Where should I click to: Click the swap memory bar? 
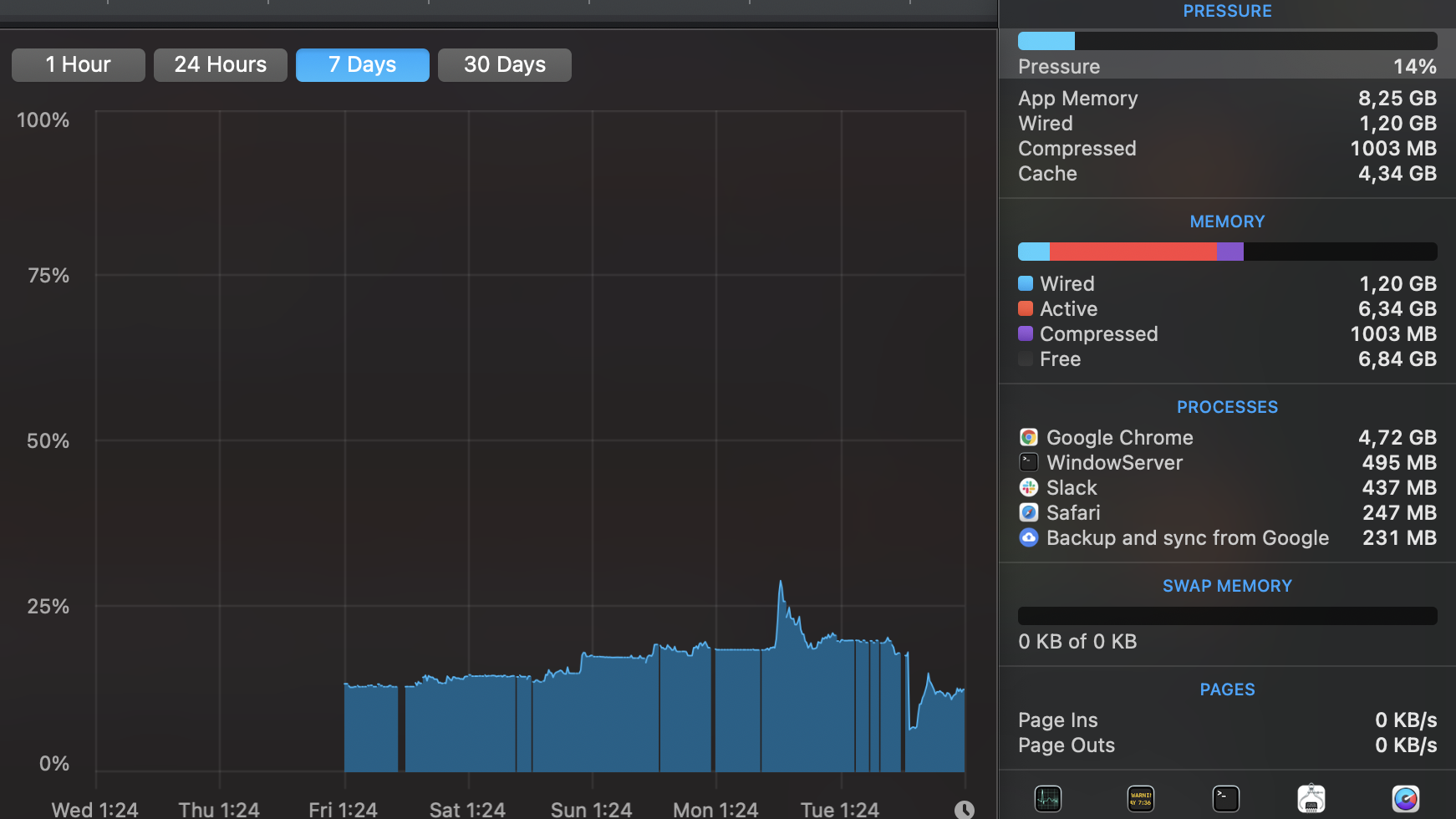pyautogui.click(x=1227, y=616)
